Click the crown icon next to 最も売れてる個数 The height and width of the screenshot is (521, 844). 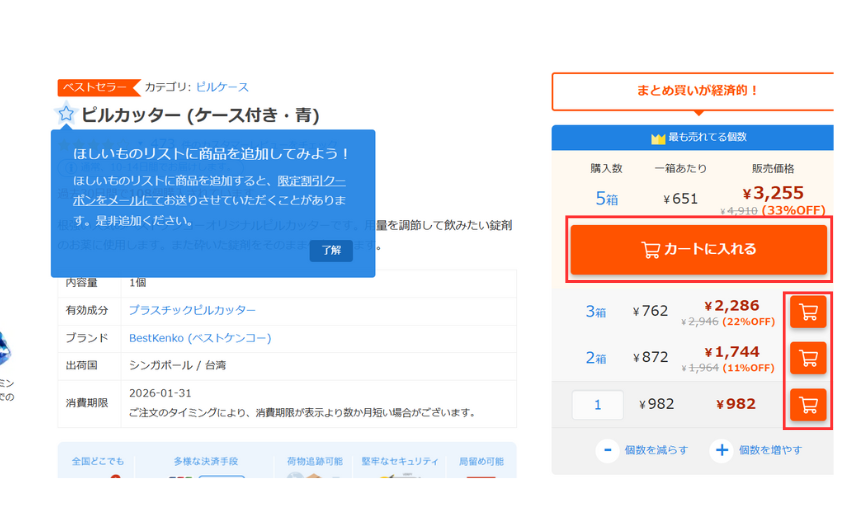[657, 138]
